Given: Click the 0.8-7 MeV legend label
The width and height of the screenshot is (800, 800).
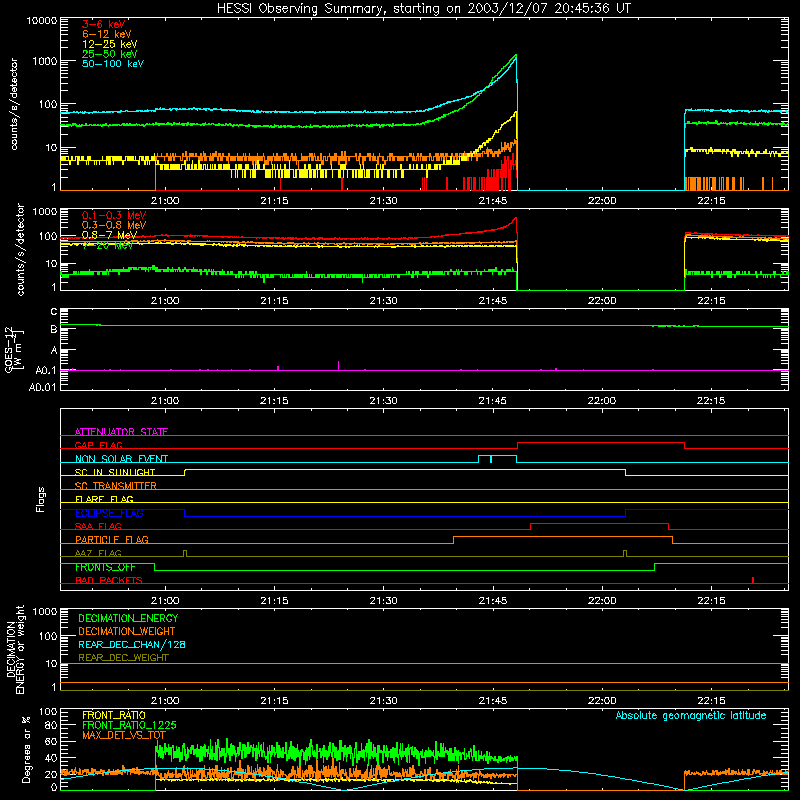Looking at the screenshot, I should pos(109,235).
